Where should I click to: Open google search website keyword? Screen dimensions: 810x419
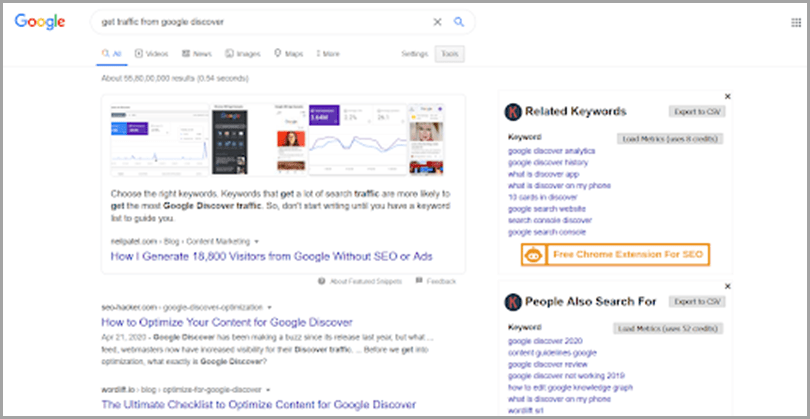[547, 209]
